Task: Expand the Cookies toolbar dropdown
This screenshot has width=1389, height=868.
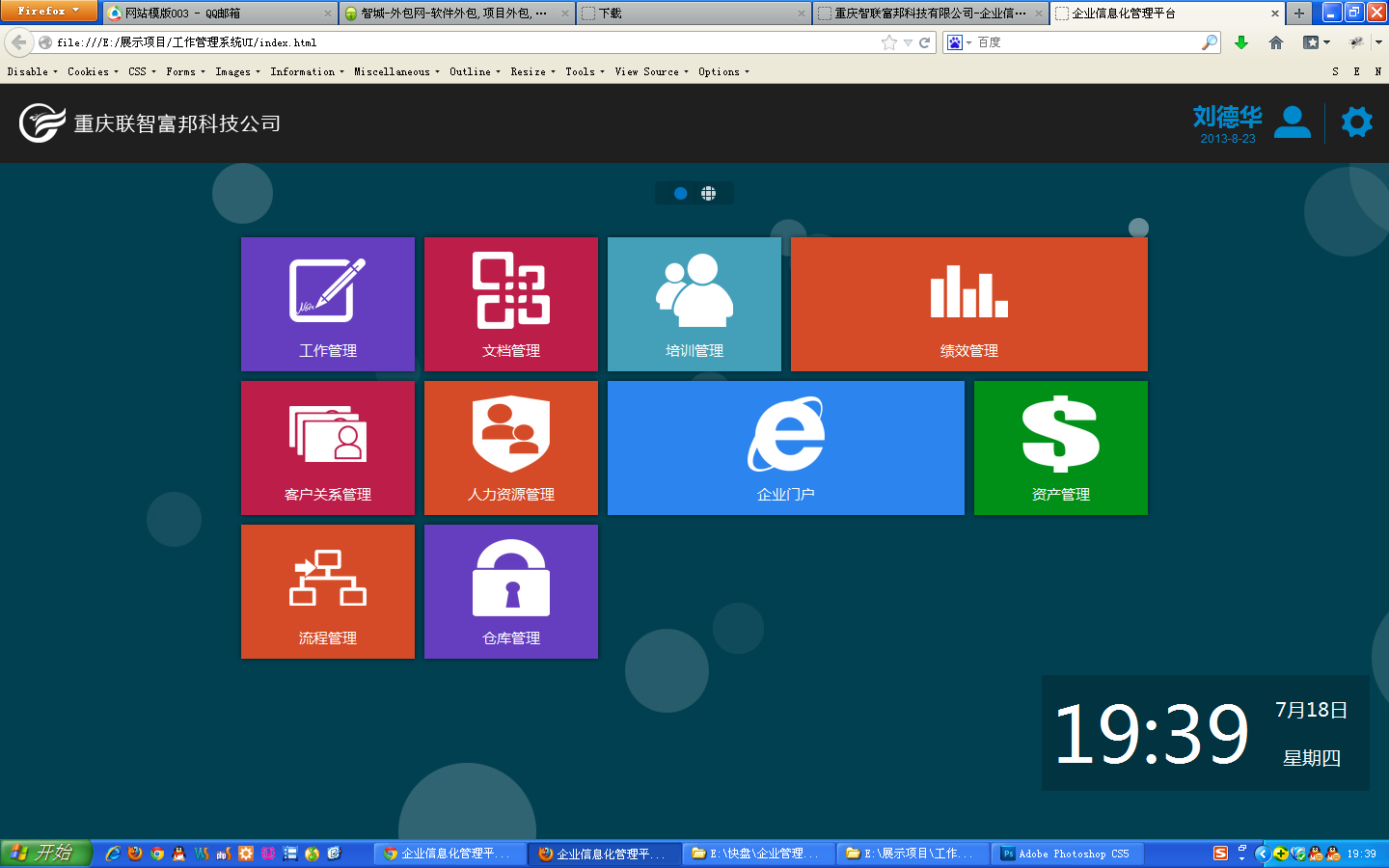Action: click(93, 71)
